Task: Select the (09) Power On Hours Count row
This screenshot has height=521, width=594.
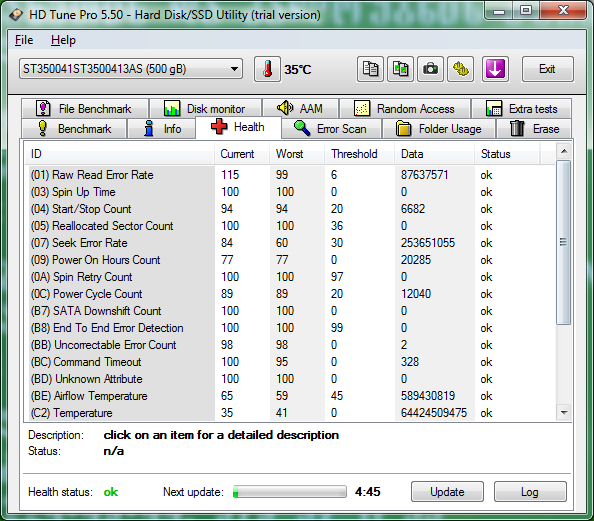Action: tap(290, 260)
